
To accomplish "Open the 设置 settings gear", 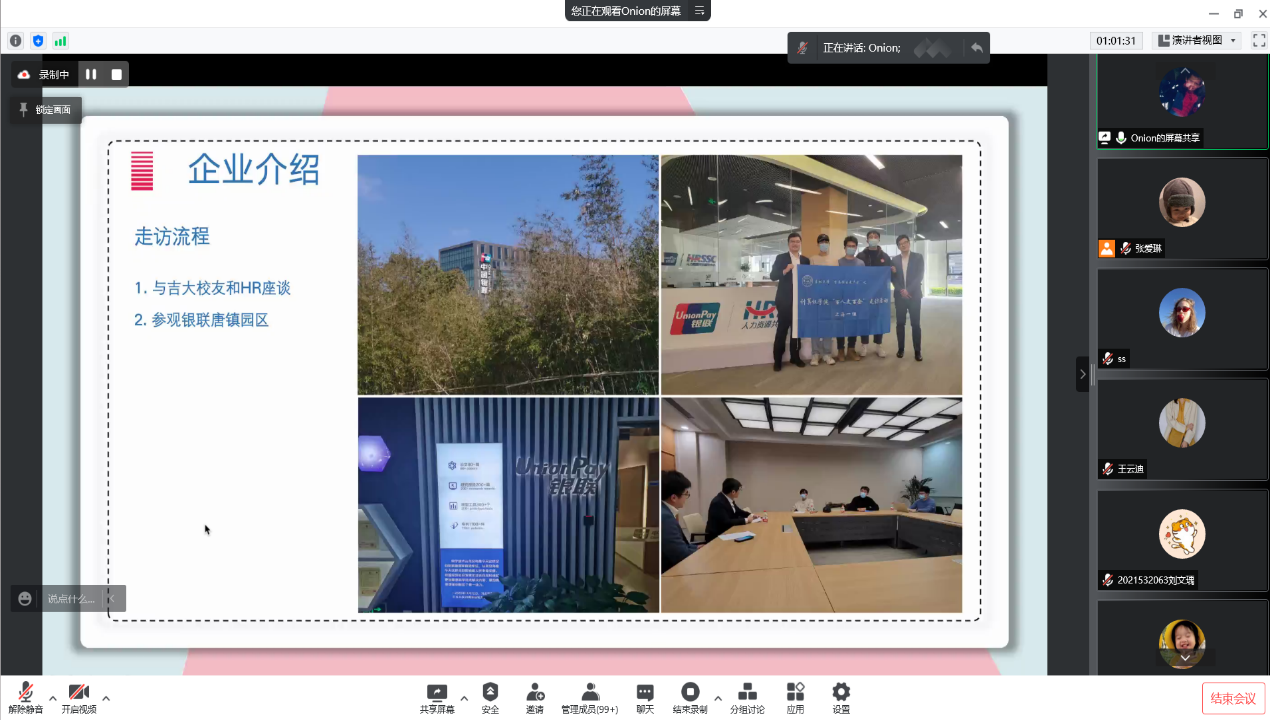I will [x=841, y=697].
